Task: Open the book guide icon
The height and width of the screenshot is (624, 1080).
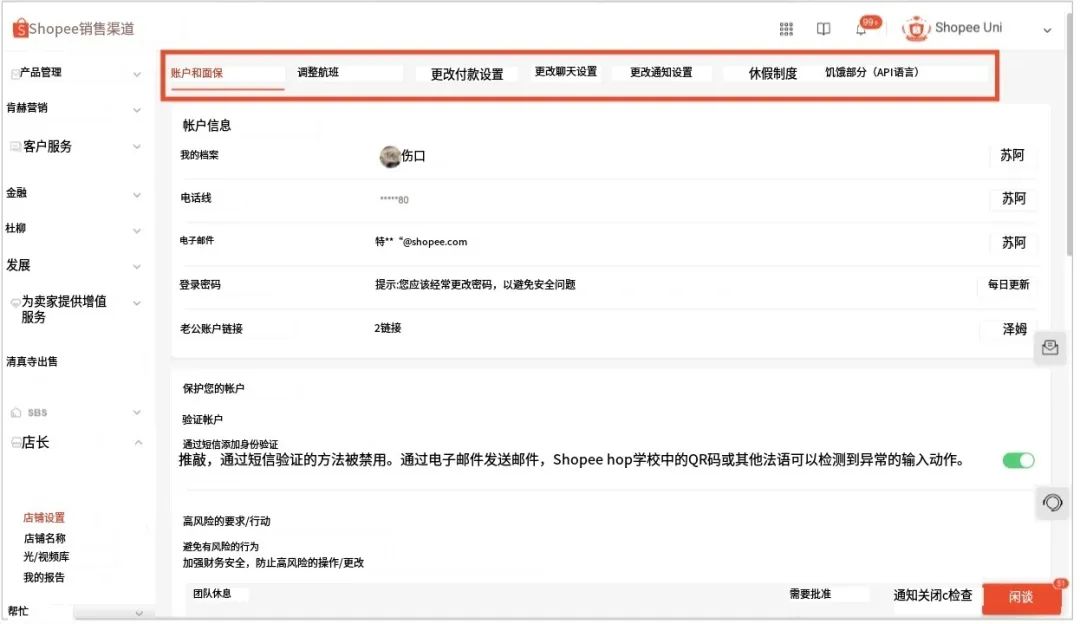Action: (823, 29)
